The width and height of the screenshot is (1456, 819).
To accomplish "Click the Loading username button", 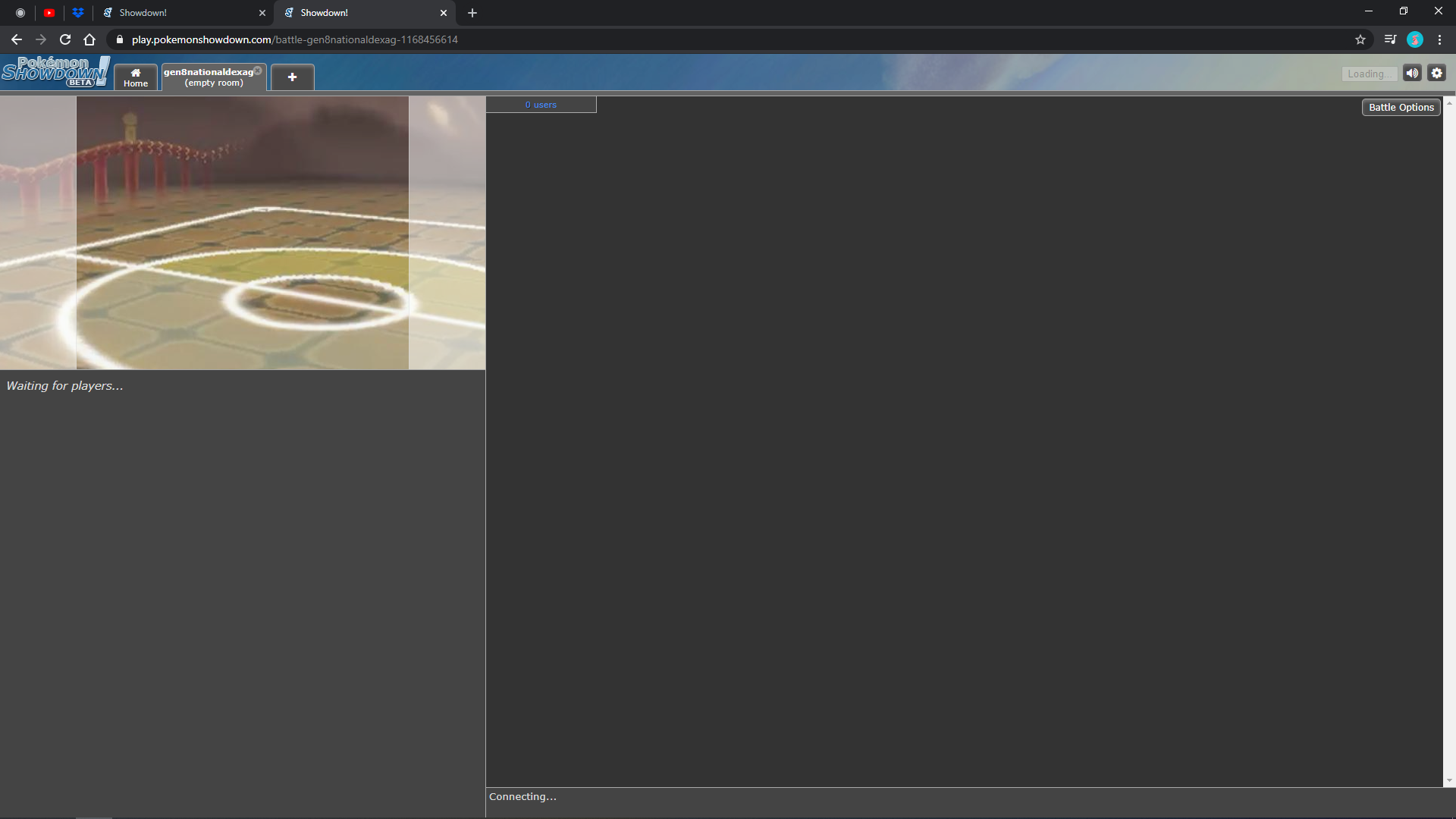I will point(1370,74).
